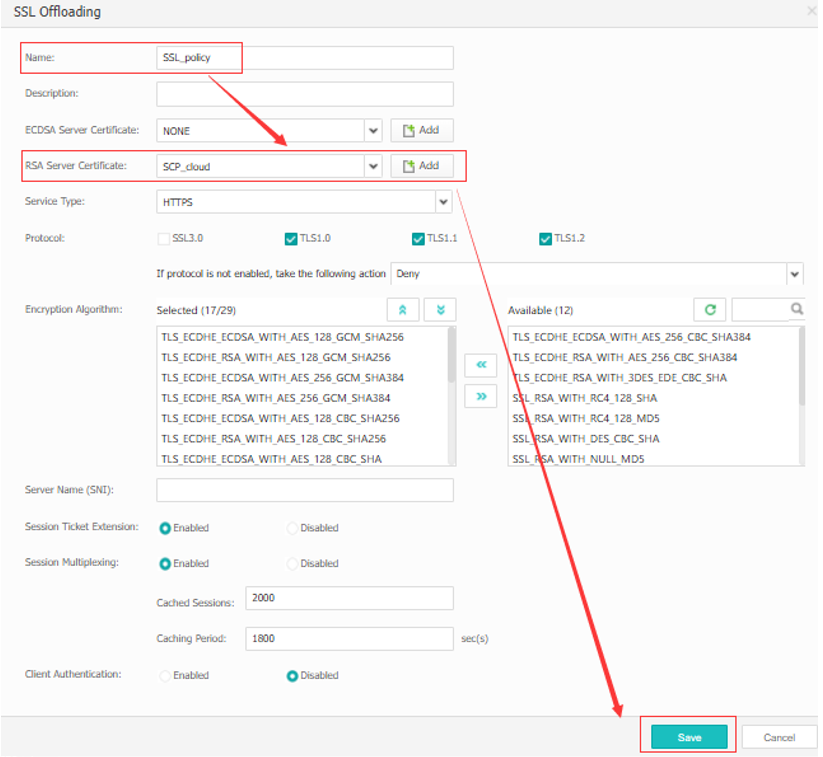
Task: Select TLS_ECDHE_RSA_WITH_AES_256_CBC_SHA384 in Available list
Action: click(x=625, y=358)
